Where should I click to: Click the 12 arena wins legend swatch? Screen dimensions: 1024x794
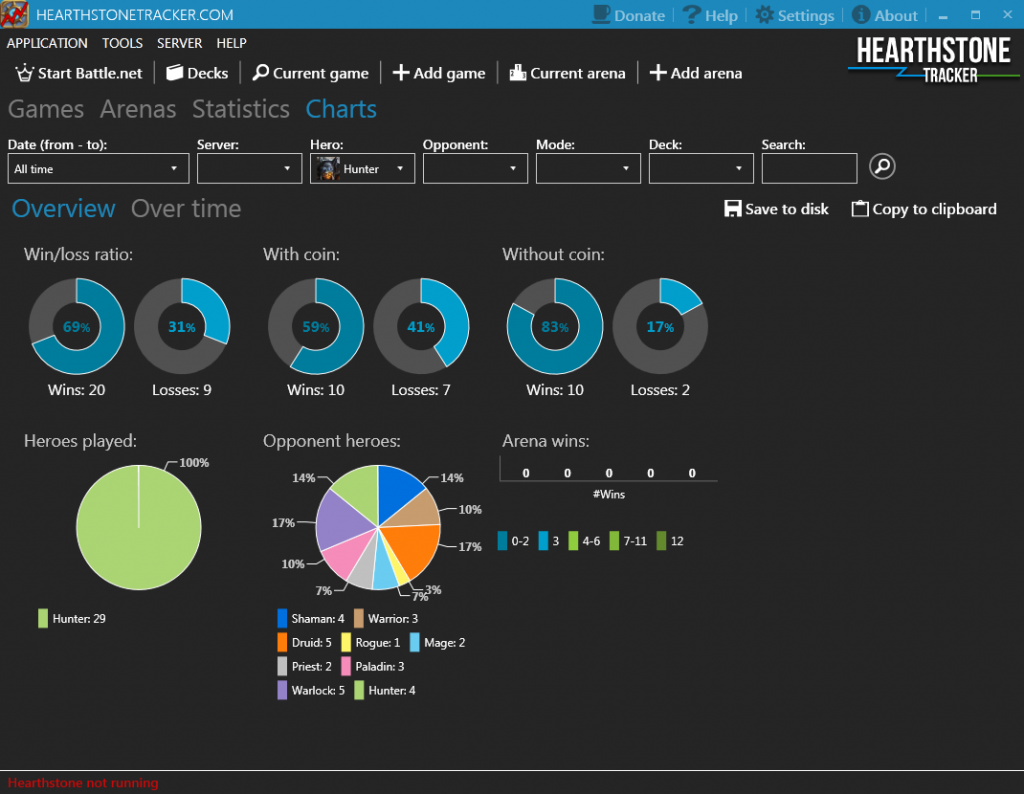click(662, 541)
